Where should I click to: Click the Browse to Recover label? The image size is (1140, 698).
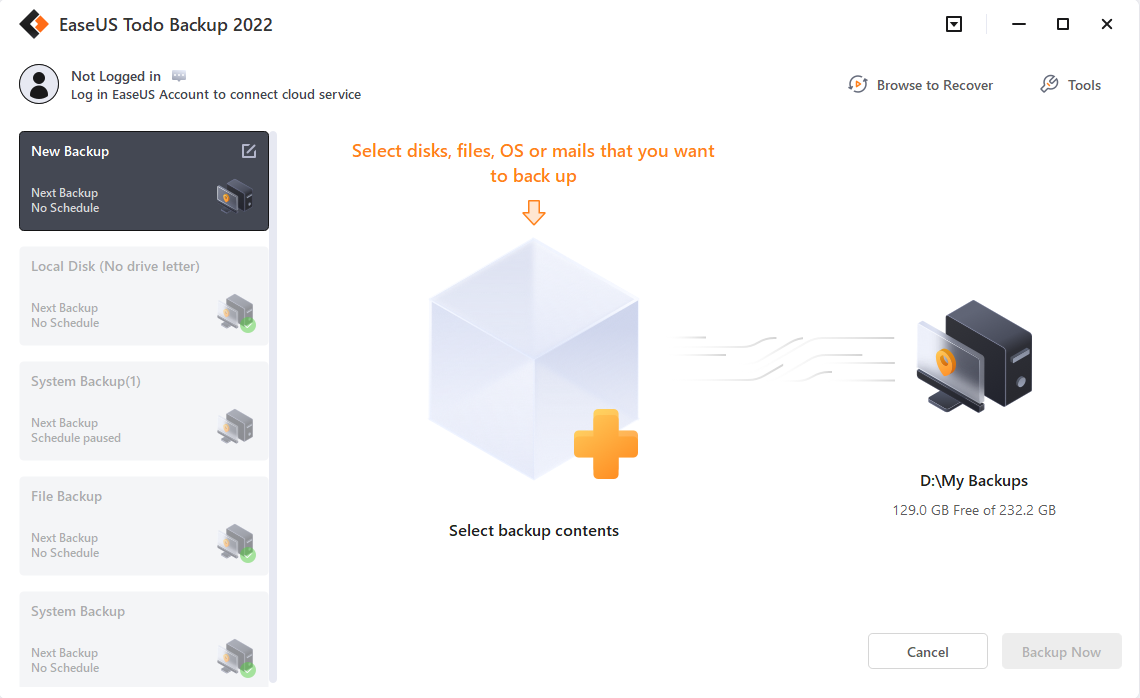(x=934, y=85)
